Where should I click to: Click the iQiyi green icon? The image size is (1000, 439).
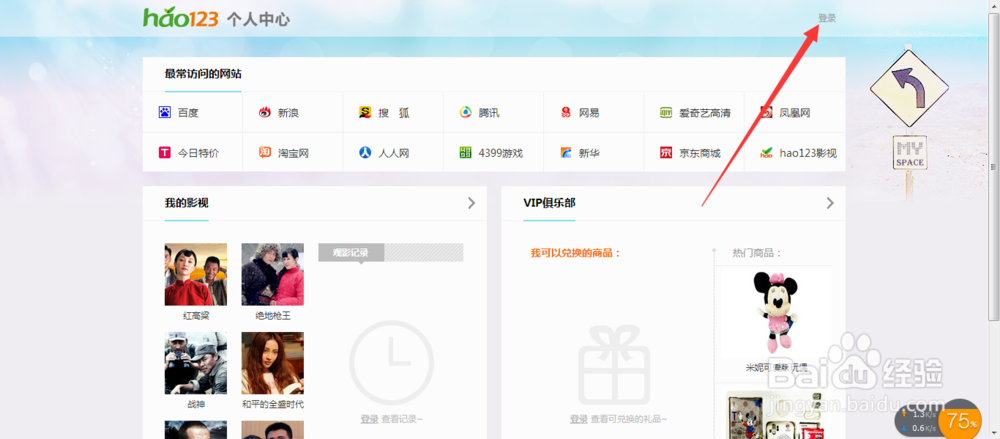click(x=666, y=112)
